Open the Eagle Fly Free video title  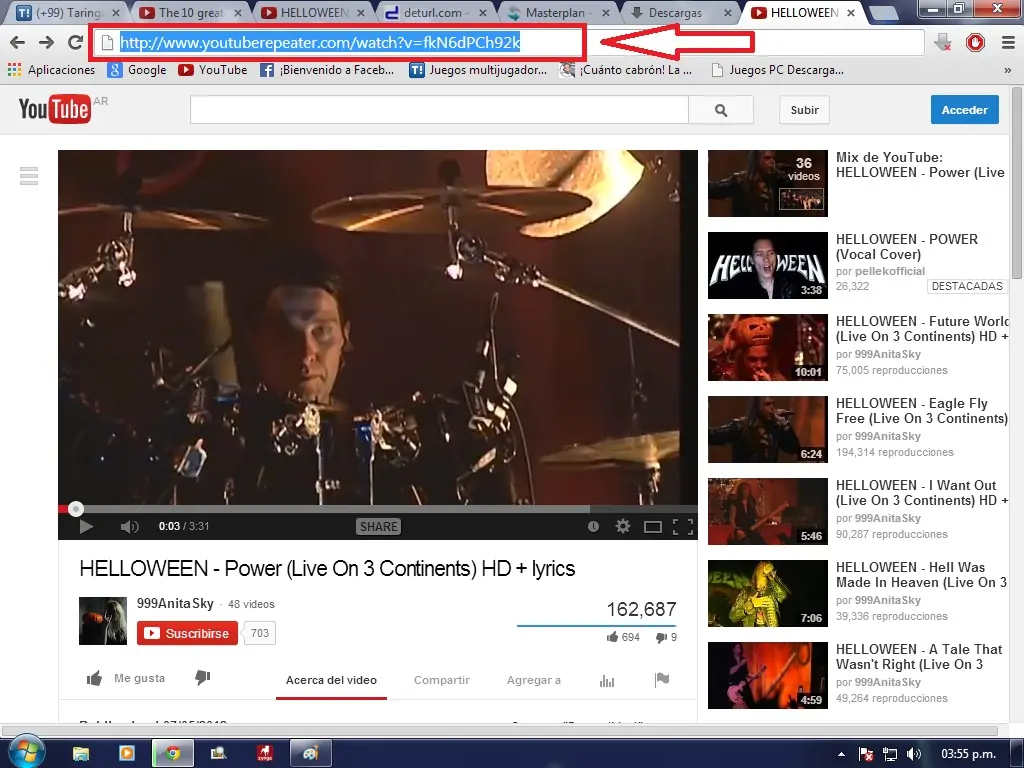(x=921, y=411)
